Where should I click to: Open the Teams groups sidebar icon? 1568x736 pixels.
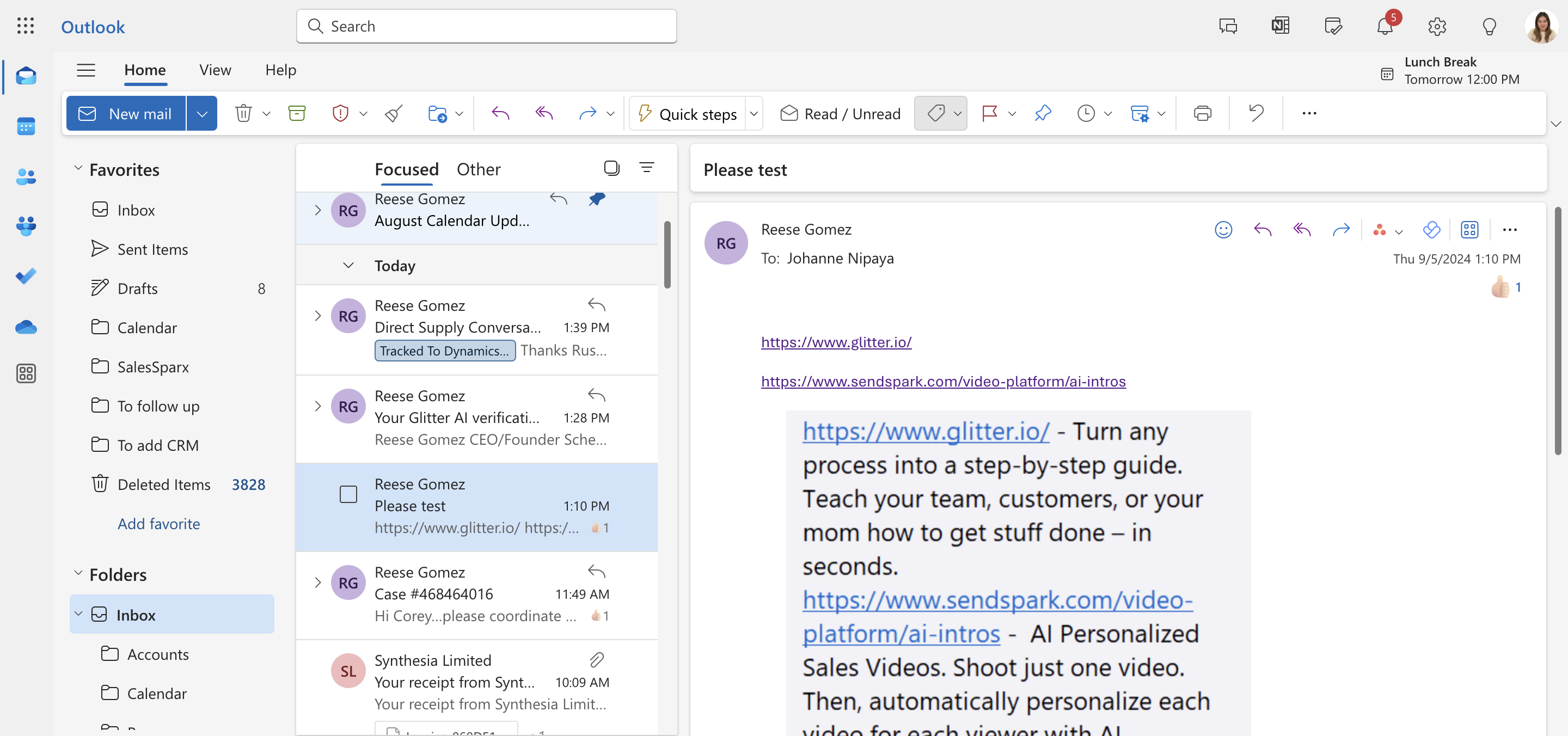[26, 226]
